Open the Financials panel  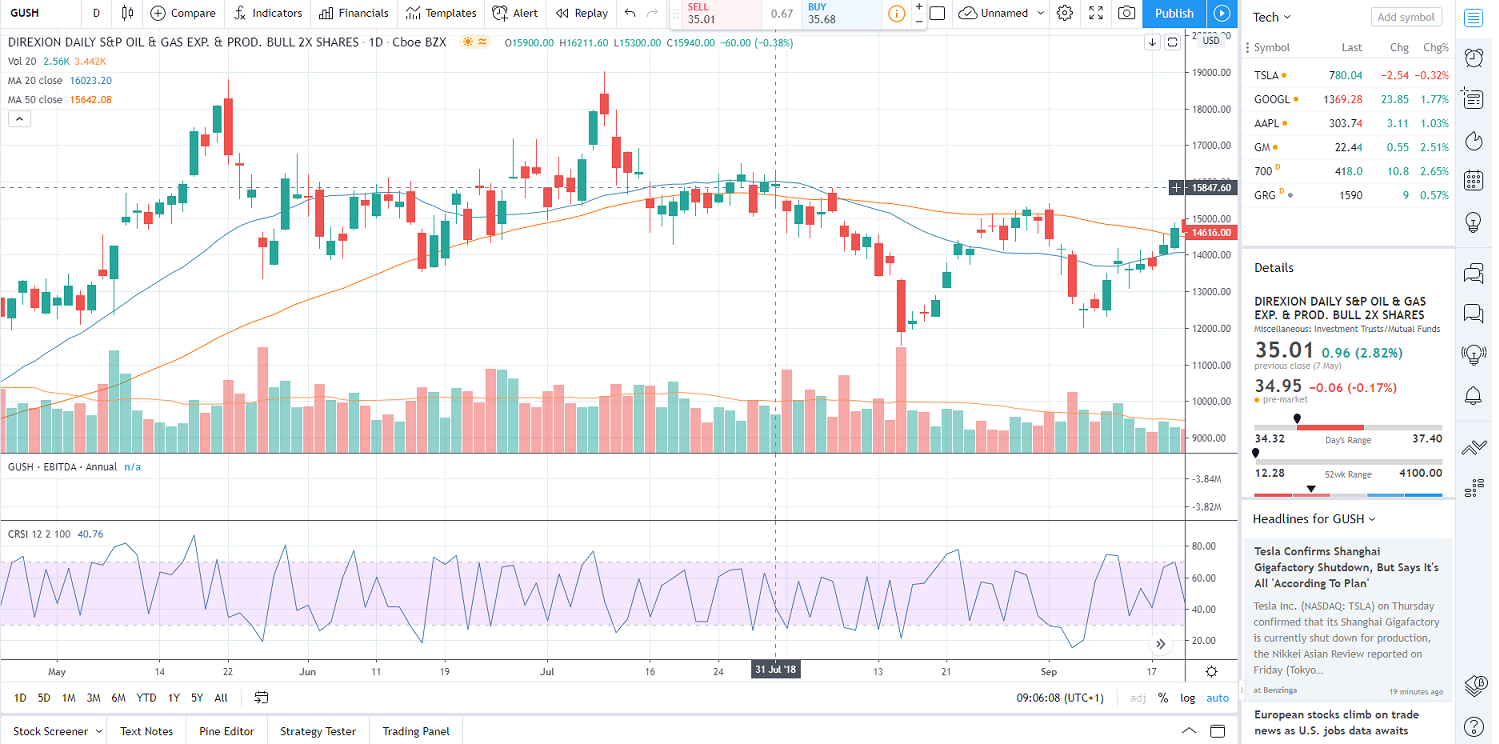pyautogui.click(x=353, y=13)
